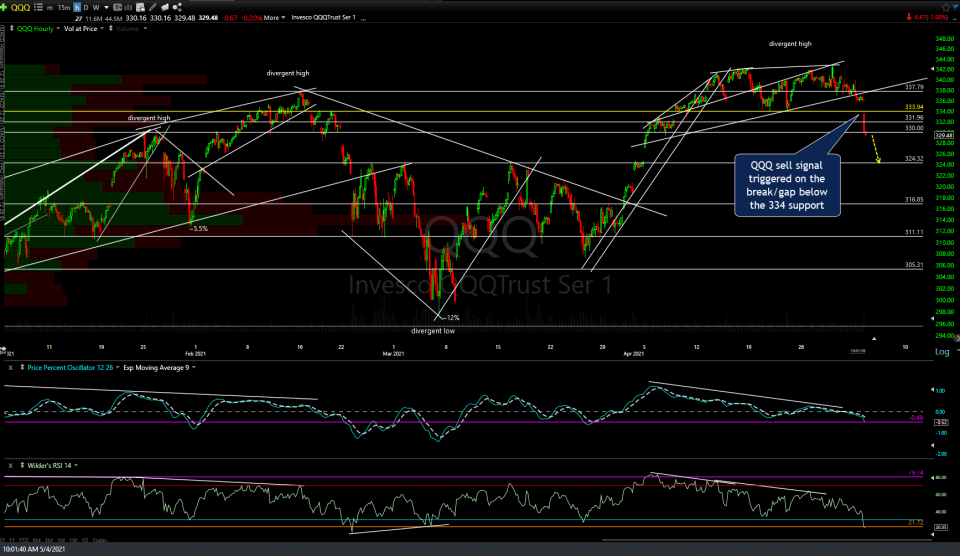This screenshot has width=960, height=556.
Task: Click the ellipsis after company name
Action: coord(364,18)
